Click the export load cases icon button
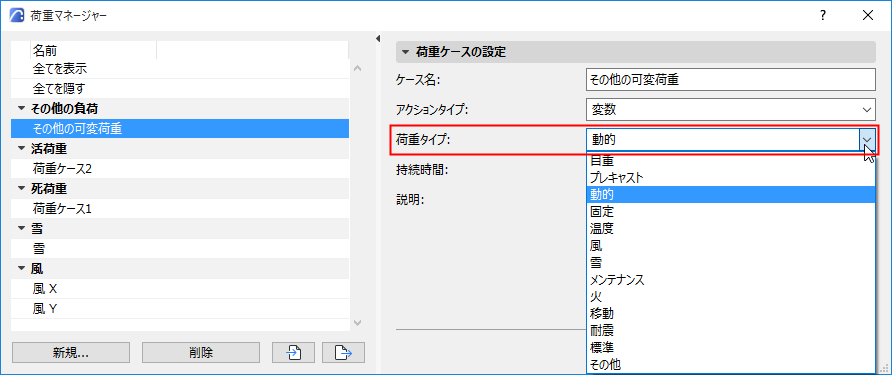The width and height of the screenshot is (892, 375). point(343,352)
